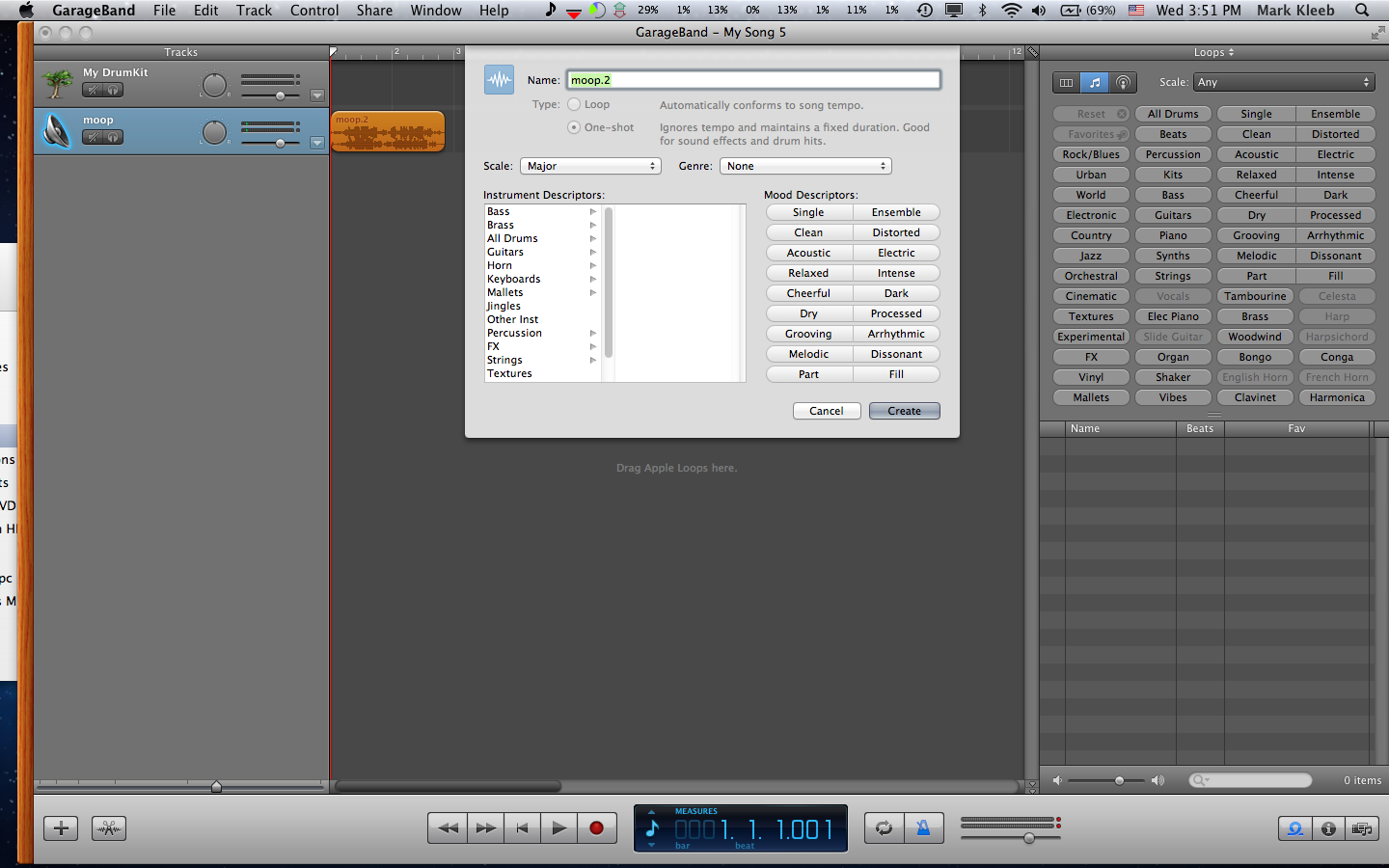Viewport: 1389px width, 868px height.
Task: Show track info button
Action: [1328, 828]
